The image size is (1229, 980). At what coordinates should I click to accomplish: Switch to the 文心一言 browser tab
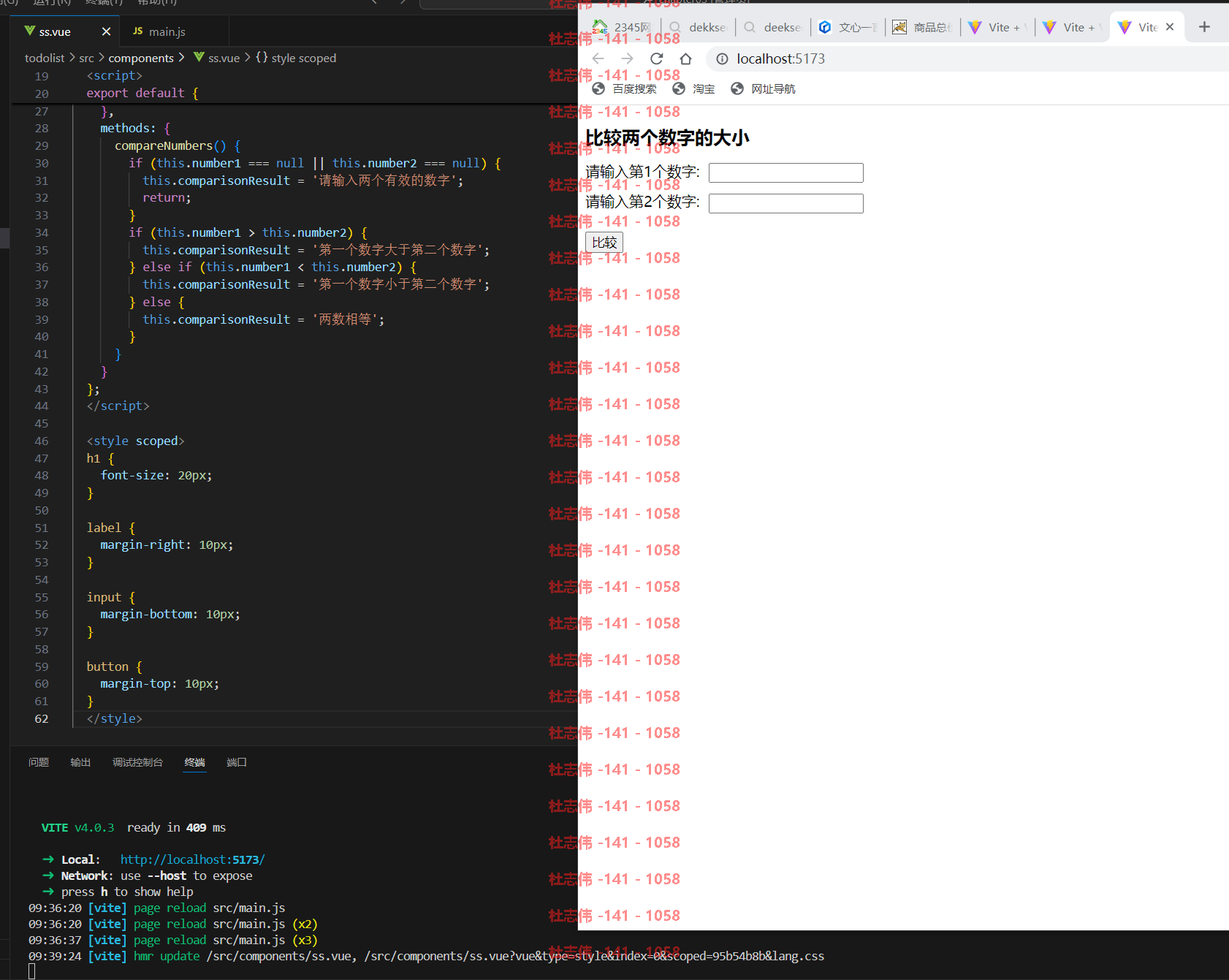[849, 27]
